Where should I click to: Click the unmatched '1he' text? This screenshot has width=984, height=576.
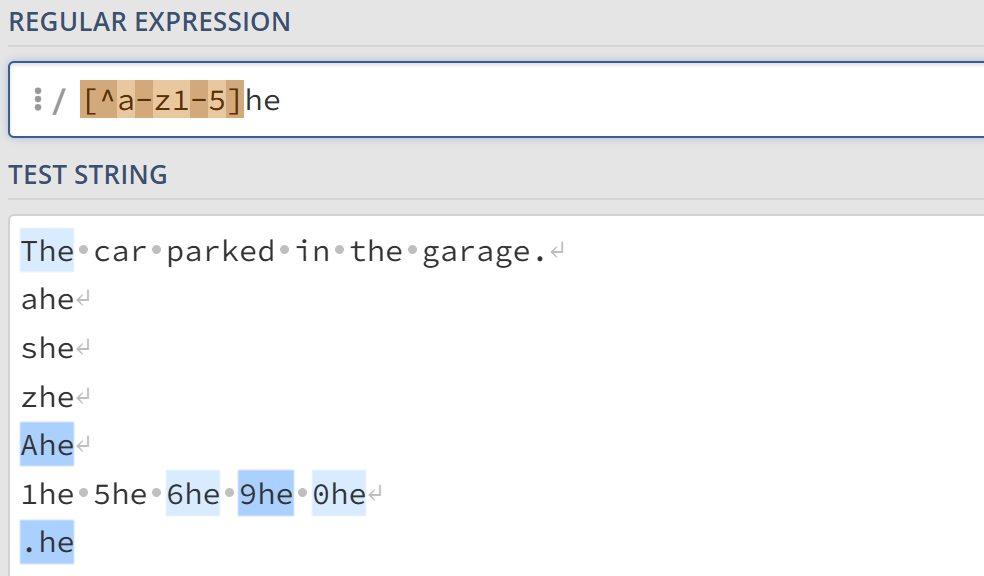[47, 494]
